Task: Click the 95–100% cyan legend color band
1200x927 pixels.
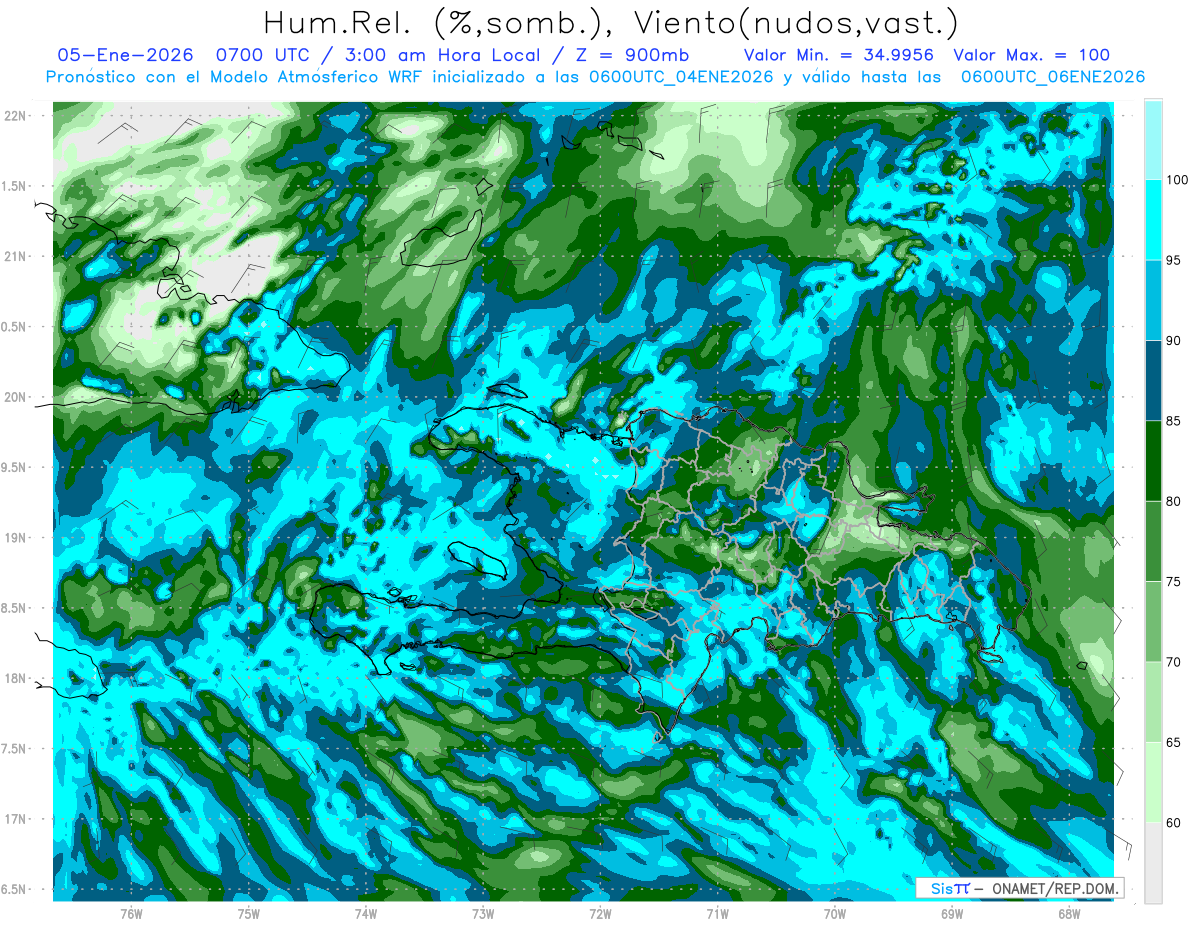Action: pos(1153,220)
